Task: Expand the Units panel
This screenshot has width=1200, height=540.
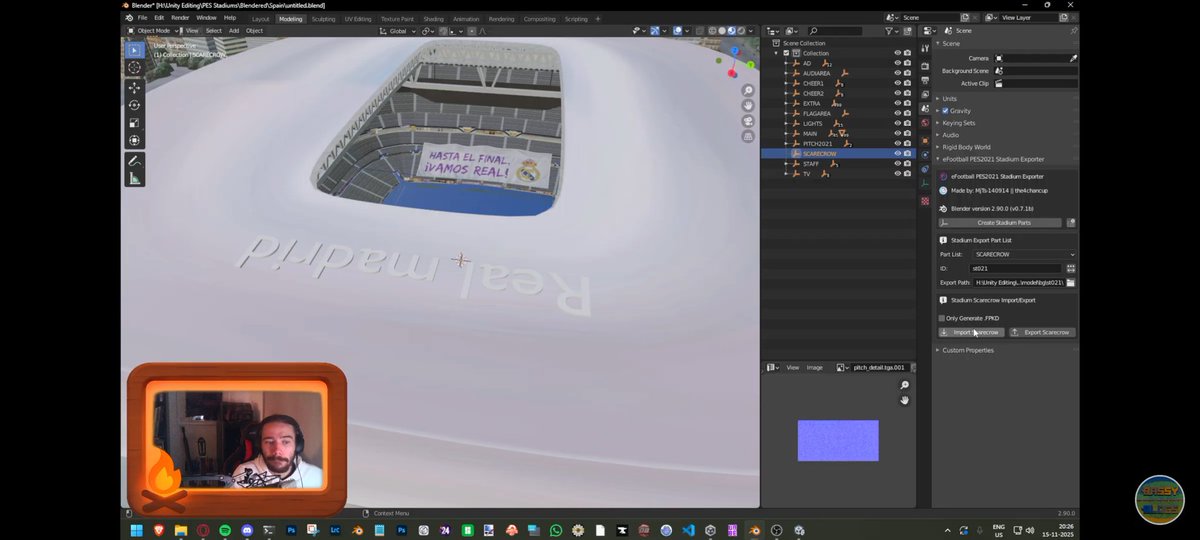Action: (949, 99)
